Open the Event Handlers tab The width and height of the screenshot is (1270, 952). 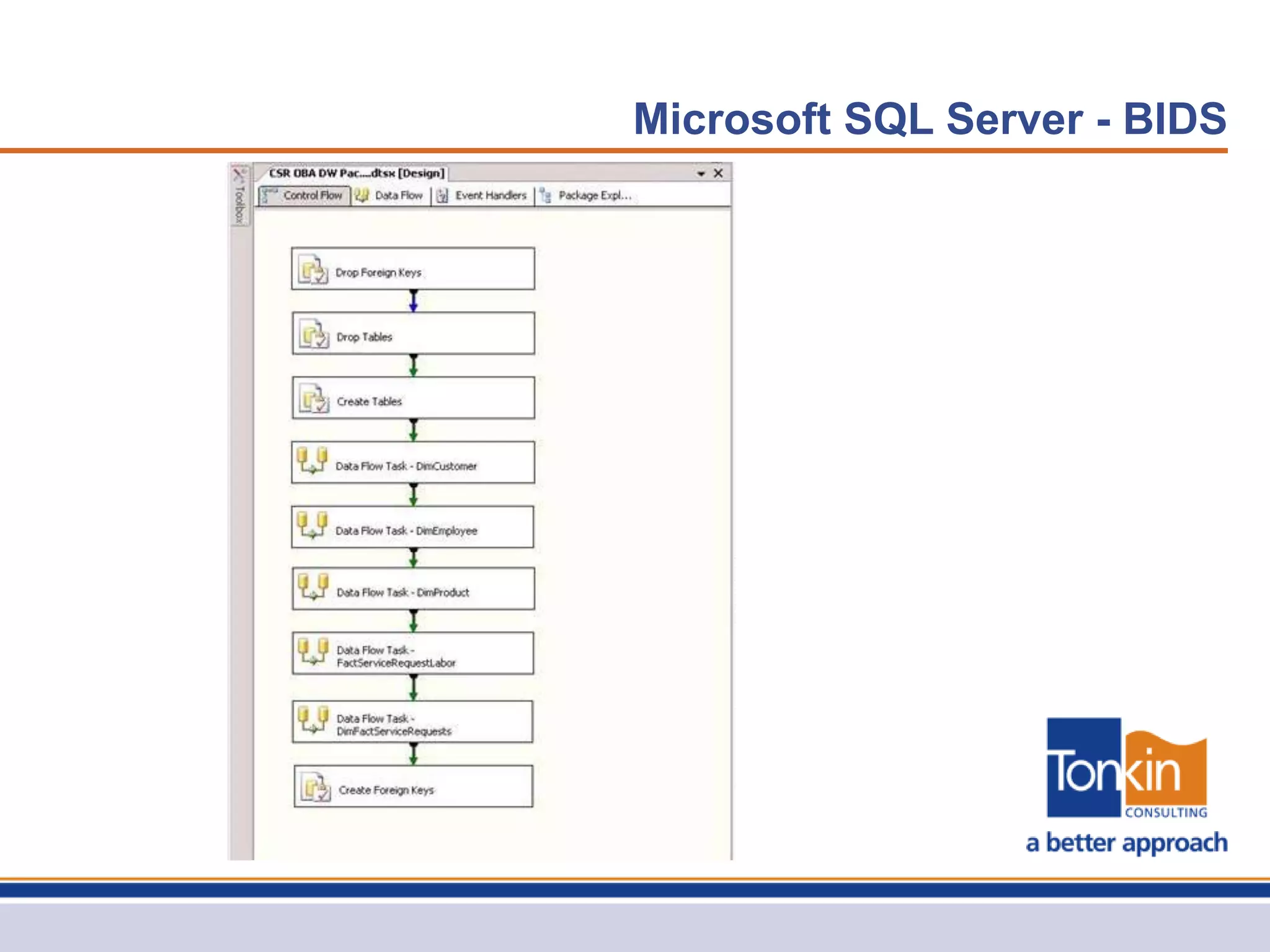coord(482,195)
